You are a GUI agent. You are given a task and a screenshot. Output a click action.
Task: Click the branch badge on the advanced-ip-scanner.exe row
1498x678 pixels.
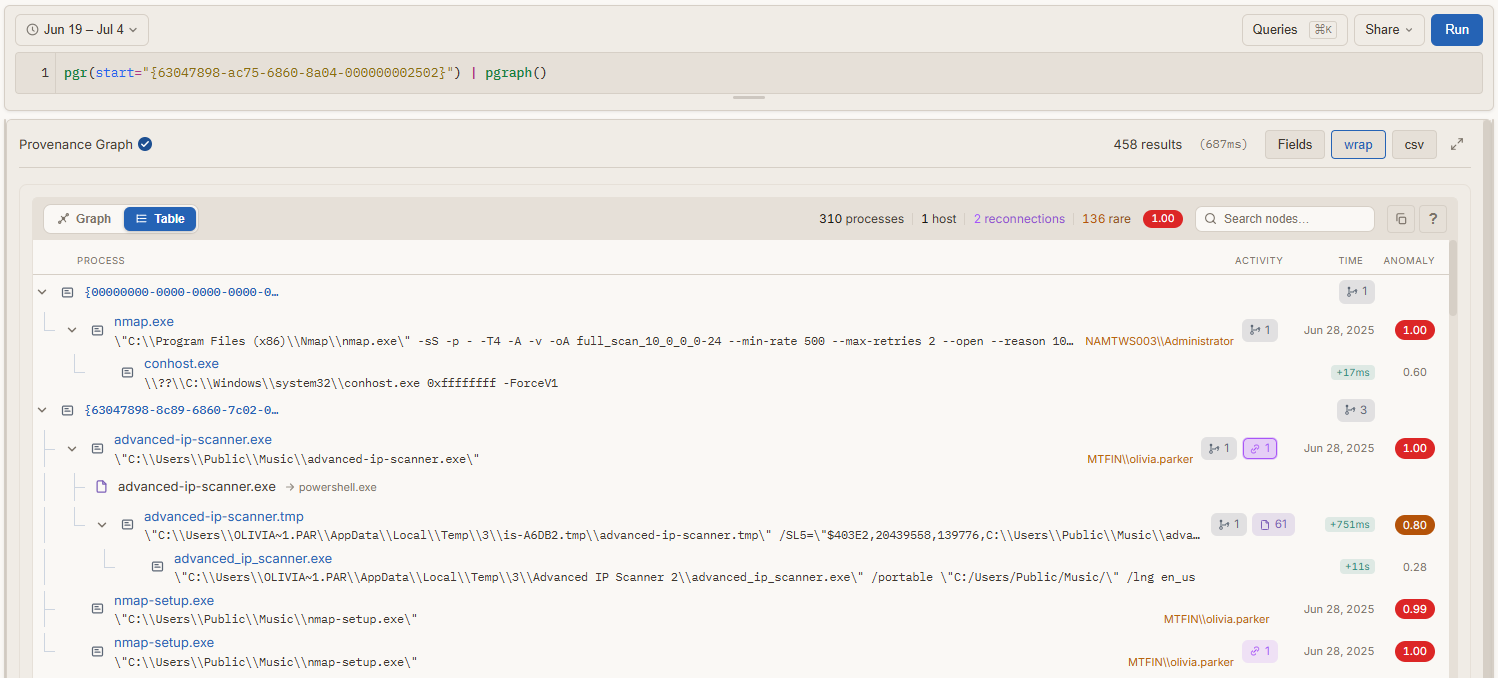click(1218, 448)
